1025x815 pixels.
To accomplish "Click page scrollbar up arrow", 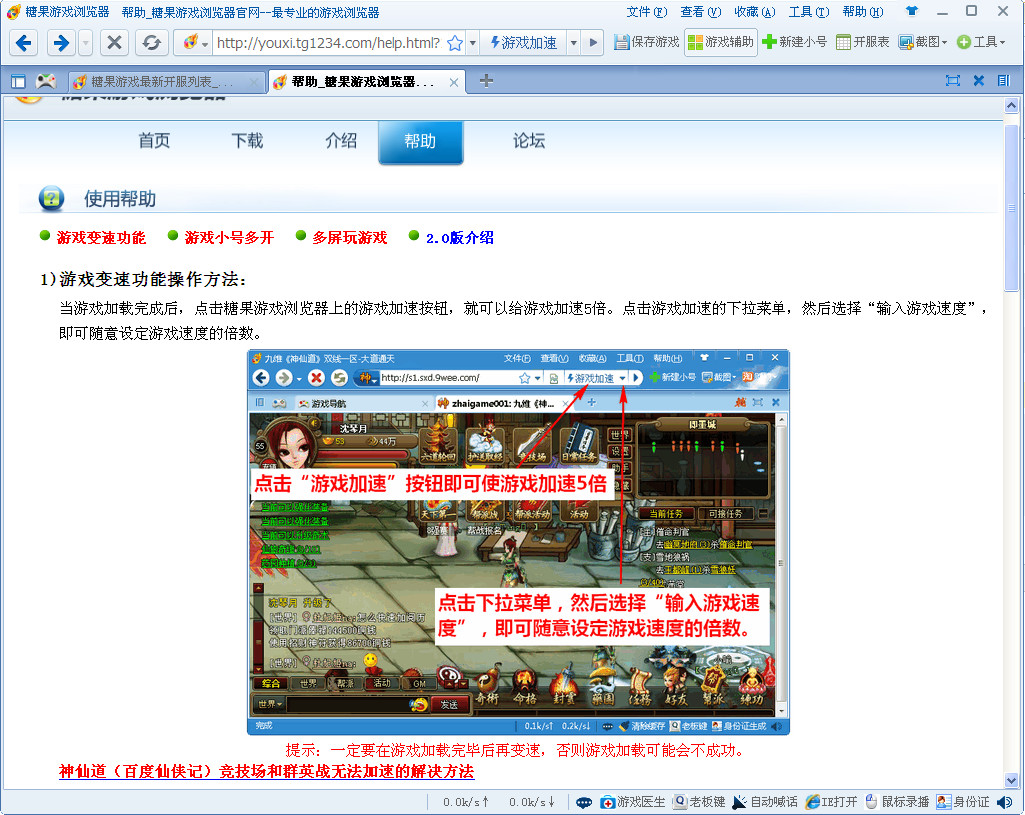I will coord(1011,105).
